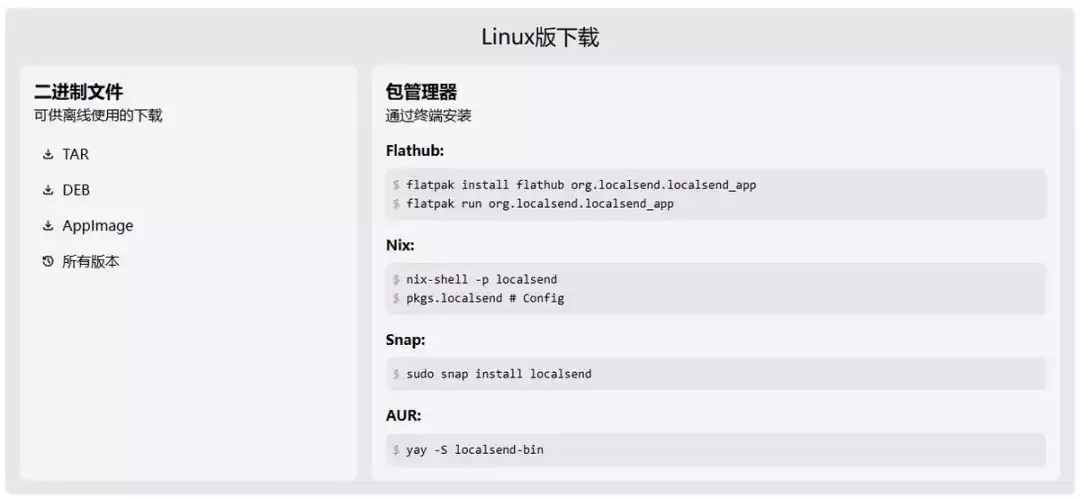Viewport: 1080px width, 499px height.
Task: Click the download icon beside DEB
Action: (x=47, y=190)
